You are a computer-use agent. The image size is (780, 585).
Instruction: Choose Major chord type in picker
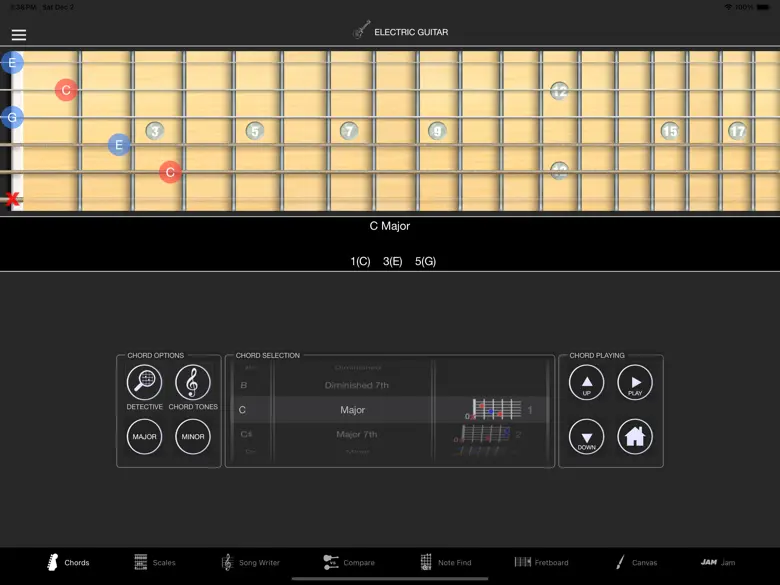coord(353,410)
